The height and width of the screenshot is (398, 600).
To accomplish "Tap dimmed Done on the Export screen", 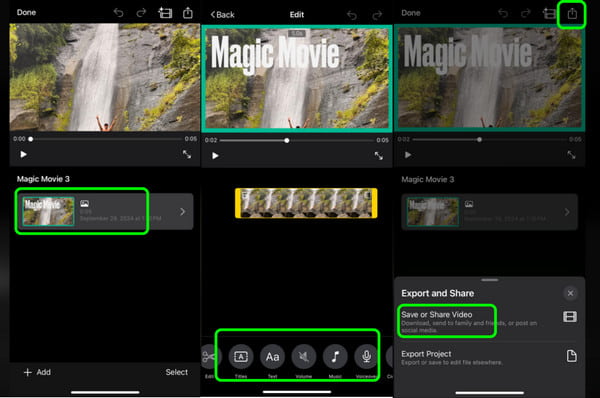I will pyautogui.click(x=411, y=13).
